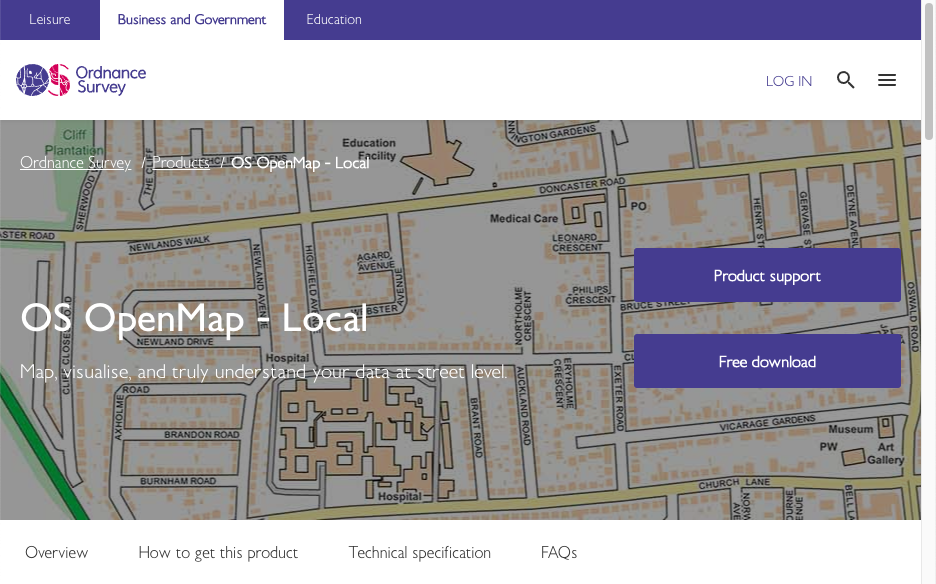Click the page vertical scrollbar thumb

click(928, 70)
